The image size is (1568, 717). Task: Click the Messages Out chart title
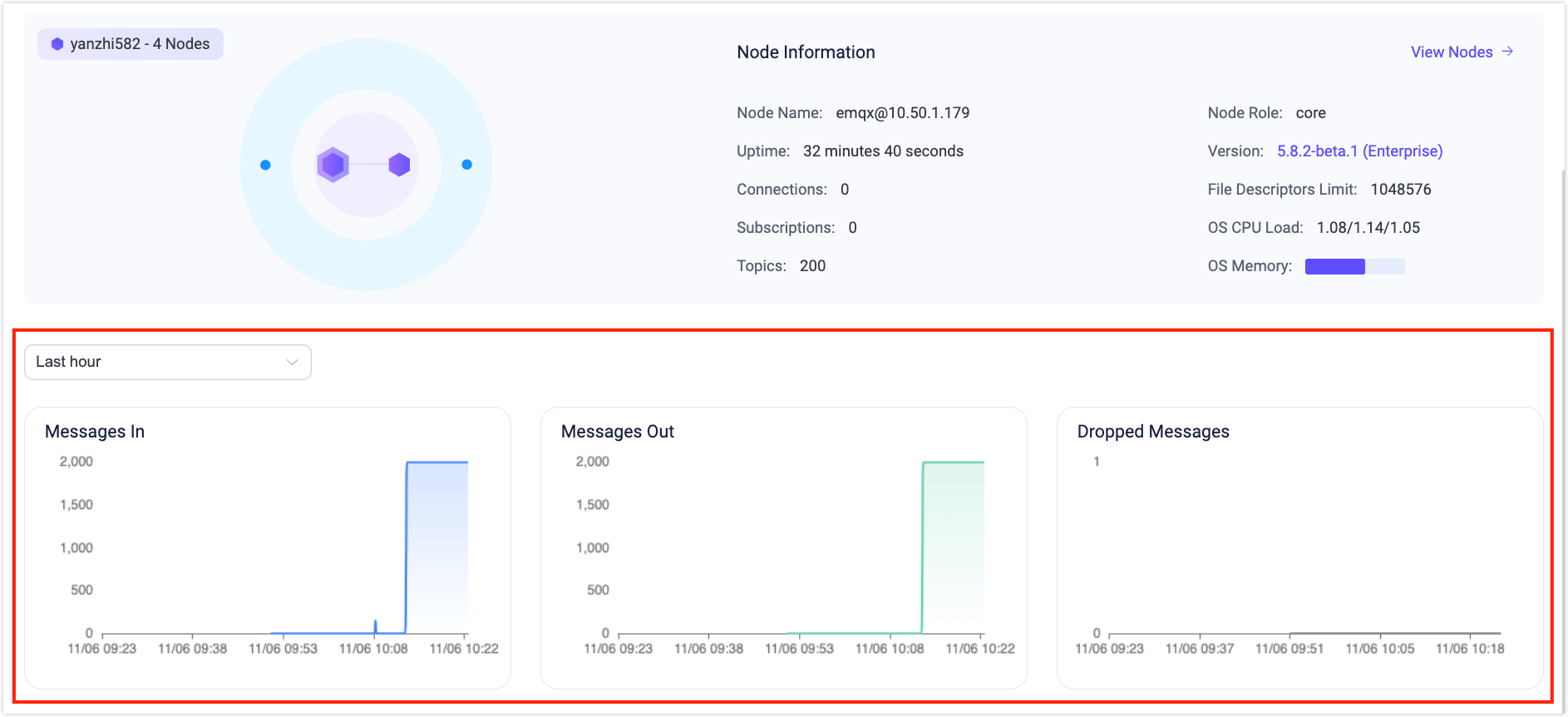(x=617, y=432)
